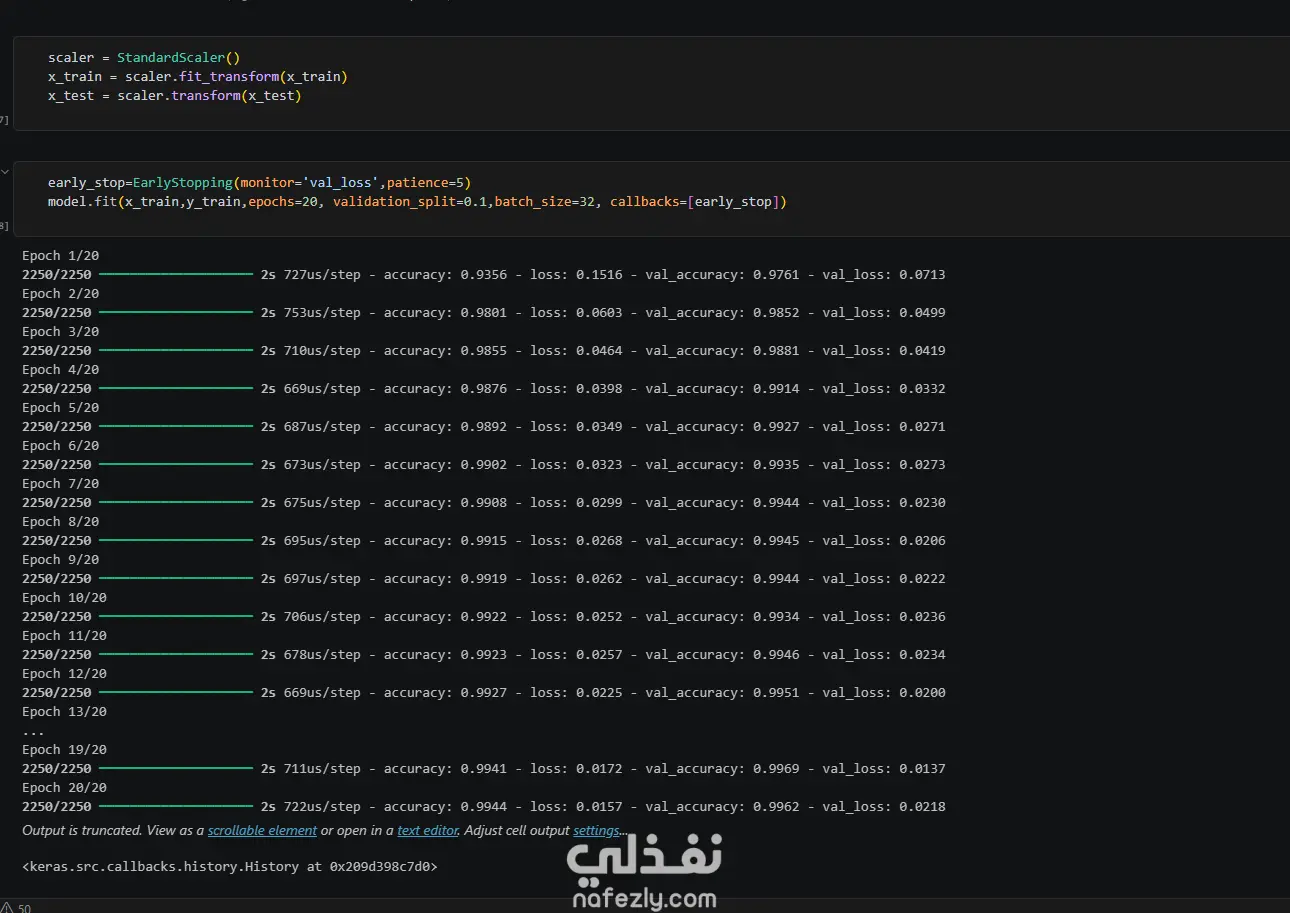Viewport: 1290px width, 913px height.
Task: Click the val_loss: 0.0137 value
Action: point(883,769)
